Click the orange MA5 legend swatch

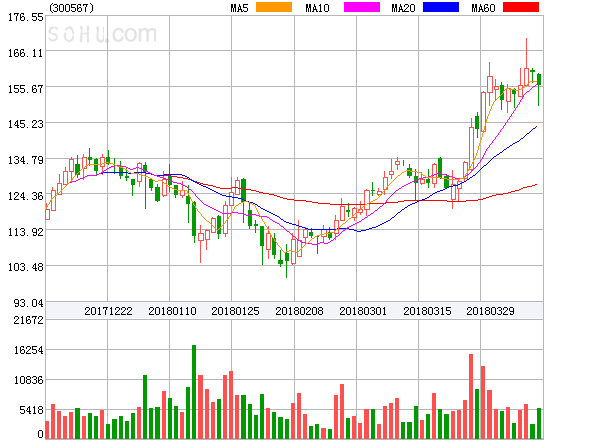(274, 7)
